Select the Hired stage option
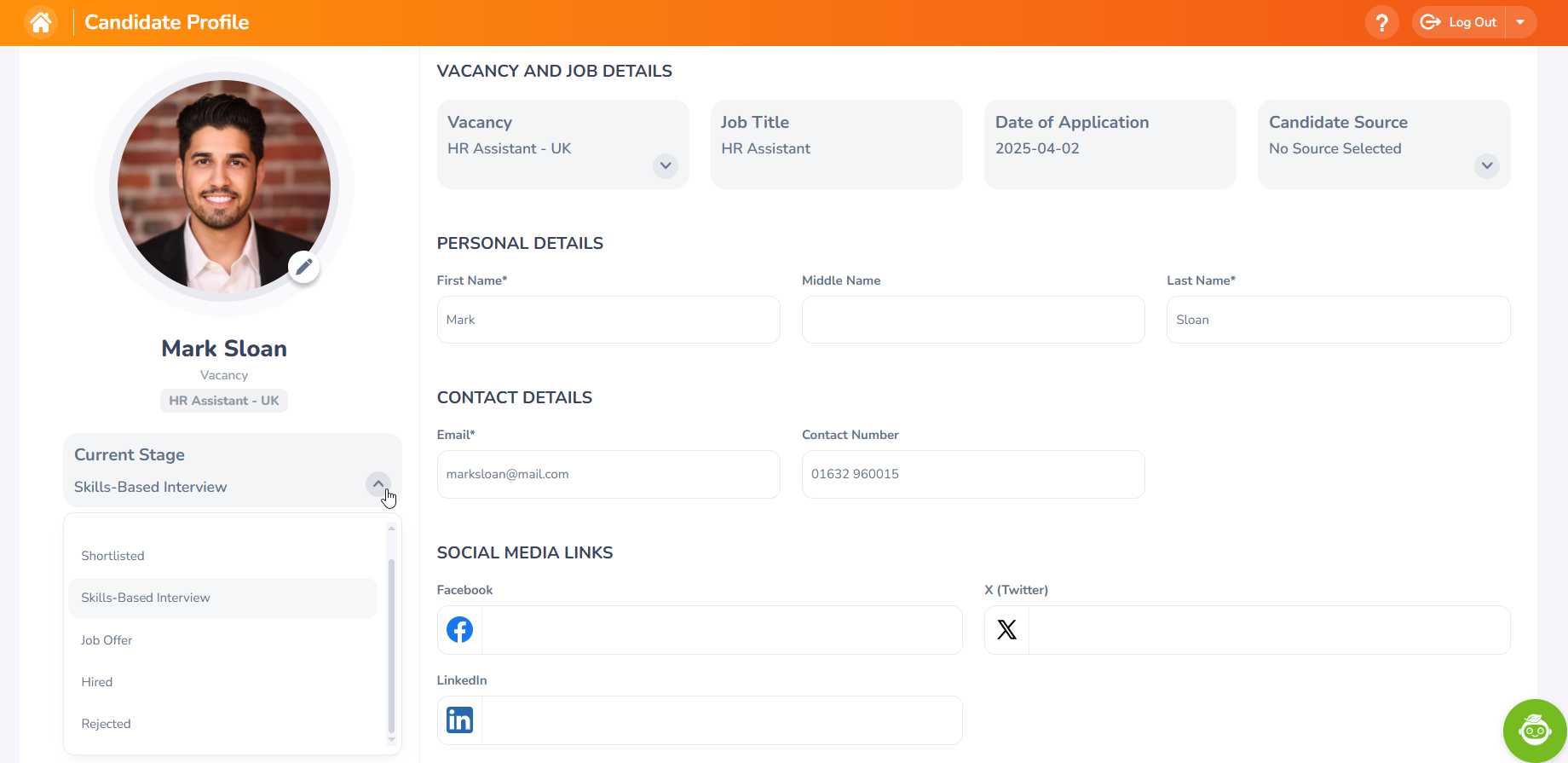1568x763 pixels. pyautogui.click(x=97, y=682)
